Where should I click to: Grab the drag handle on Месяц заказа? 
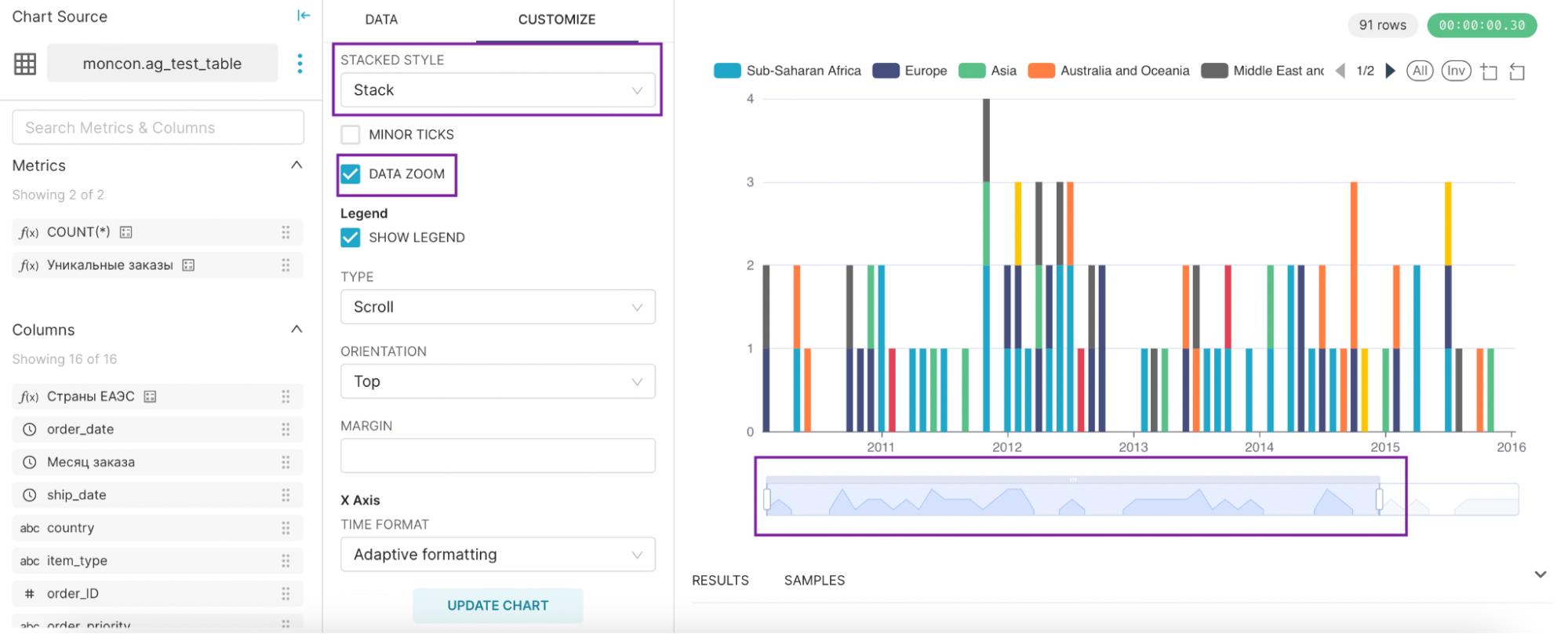coord(286,462)
